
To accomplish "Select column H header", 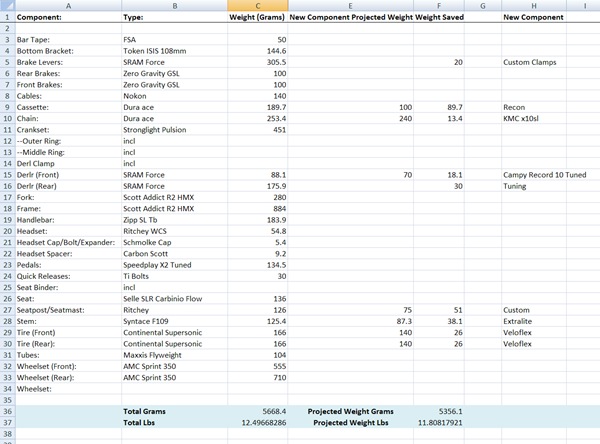I will pos(534,6).
